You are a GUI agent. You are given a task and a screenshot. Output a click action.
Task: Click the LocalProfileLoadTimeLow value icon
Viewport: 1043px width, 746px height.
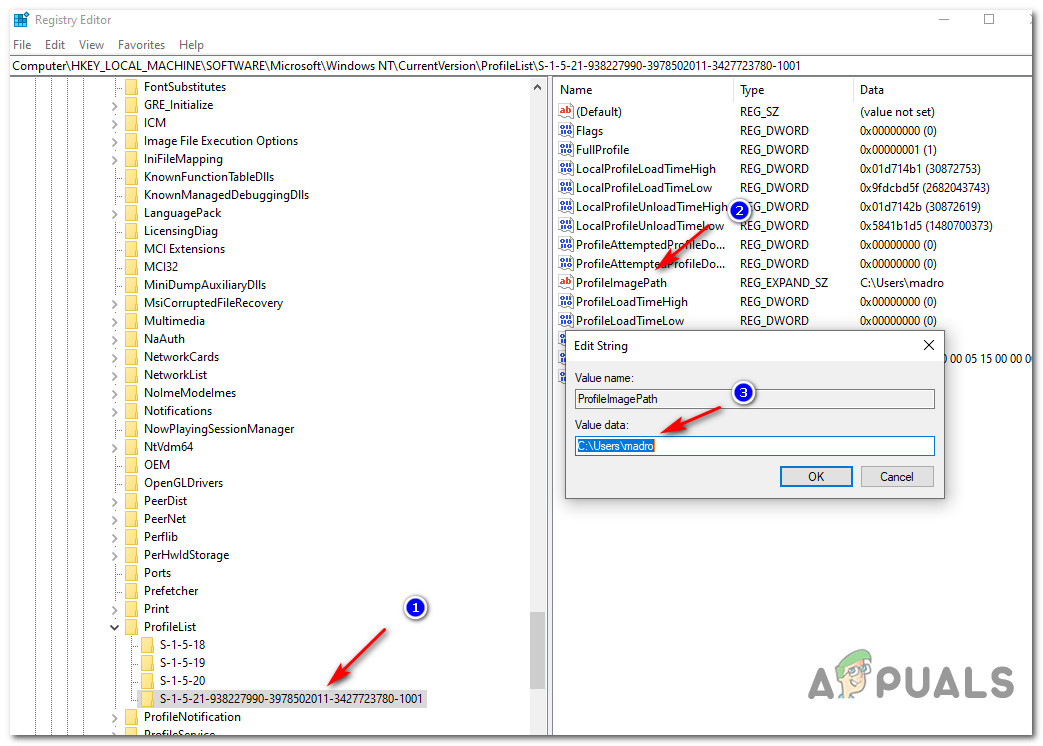tap(565, 187)
